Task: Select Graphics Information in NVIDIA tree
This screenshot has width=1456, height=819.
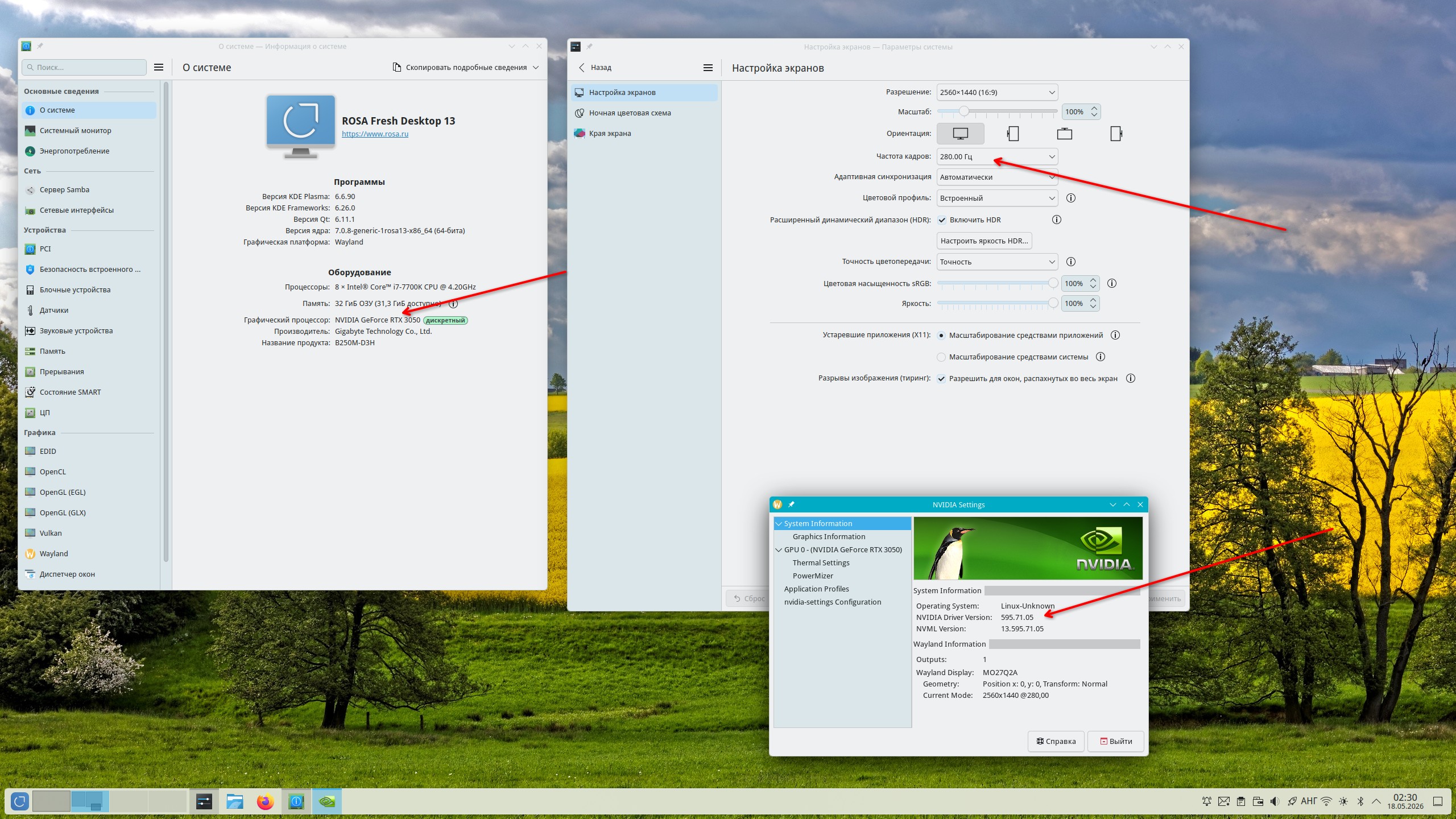Action: pos(829,537)
